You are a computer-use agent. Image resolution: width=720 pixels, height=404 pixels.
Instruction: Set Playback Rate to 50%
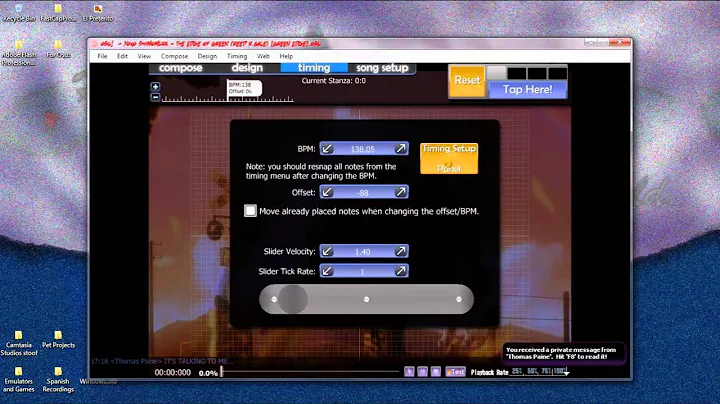[x=532, y=371]
